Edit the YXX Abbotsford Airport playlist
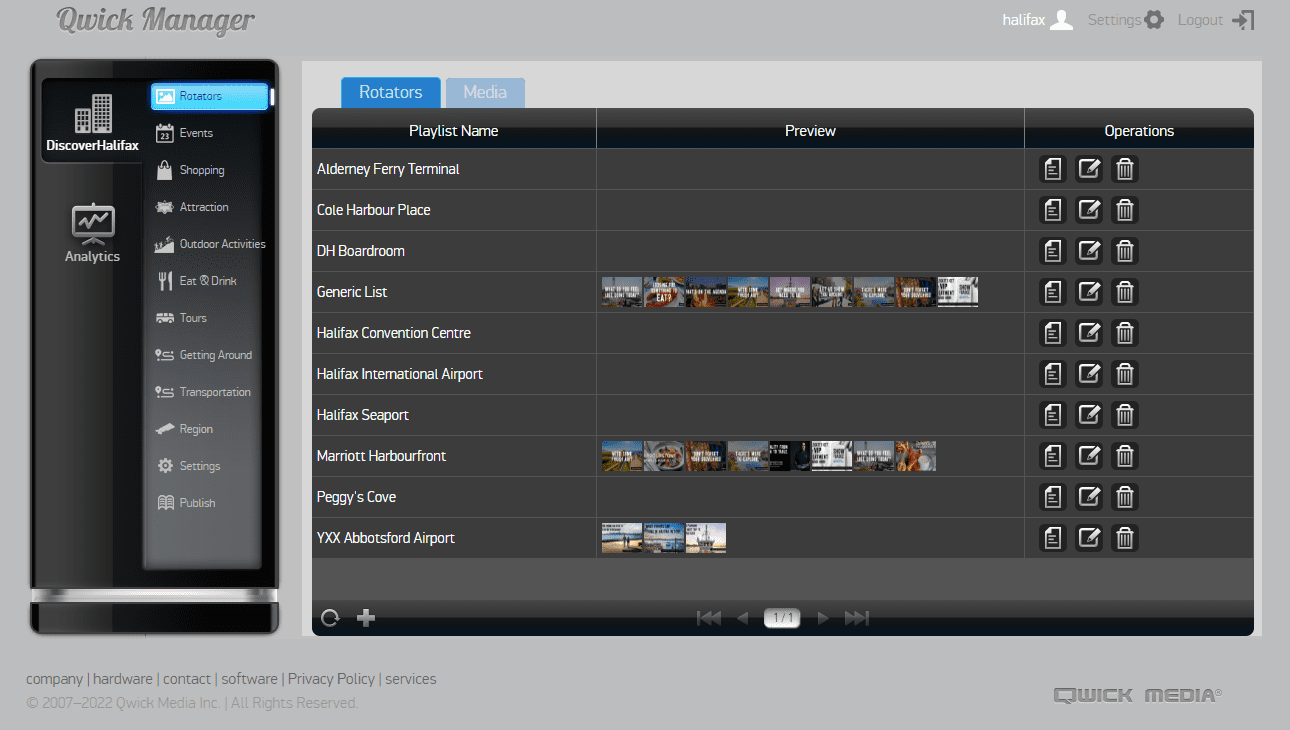The width and height of the screenshot is (1290, 730). coord(1089,538)
